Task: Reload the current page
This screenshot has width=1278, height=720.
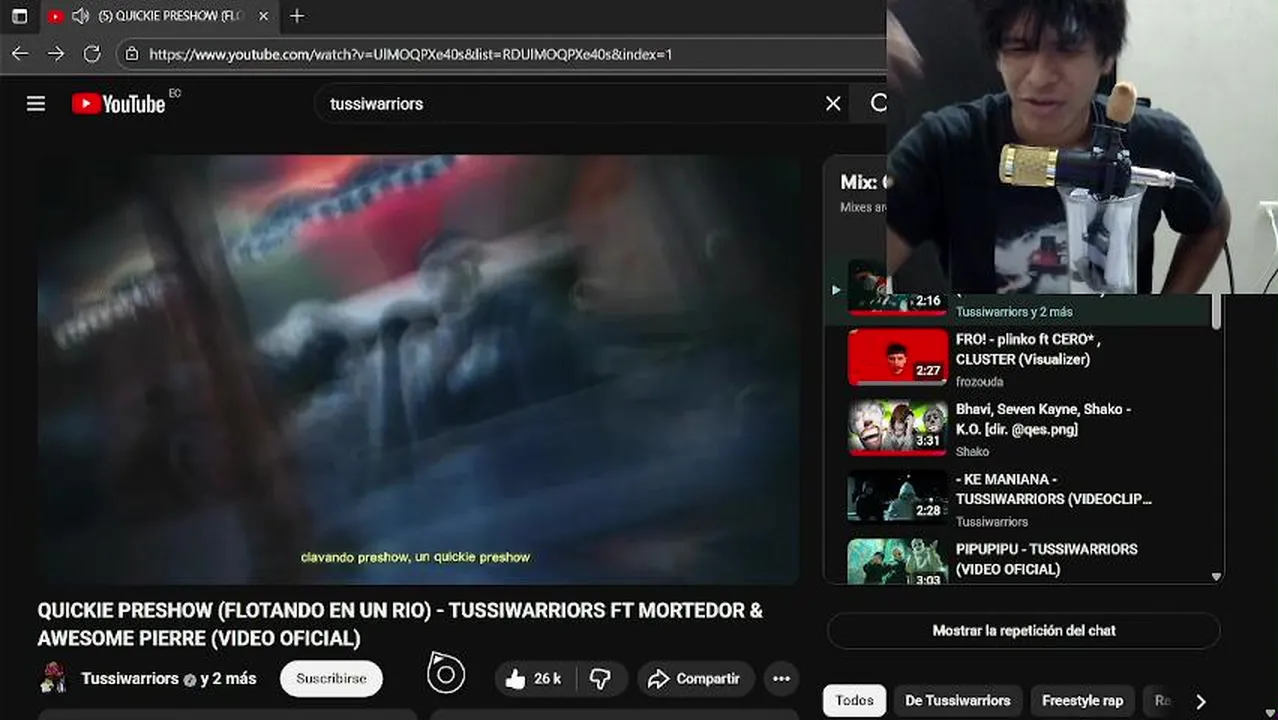Action: click(92, 54)
